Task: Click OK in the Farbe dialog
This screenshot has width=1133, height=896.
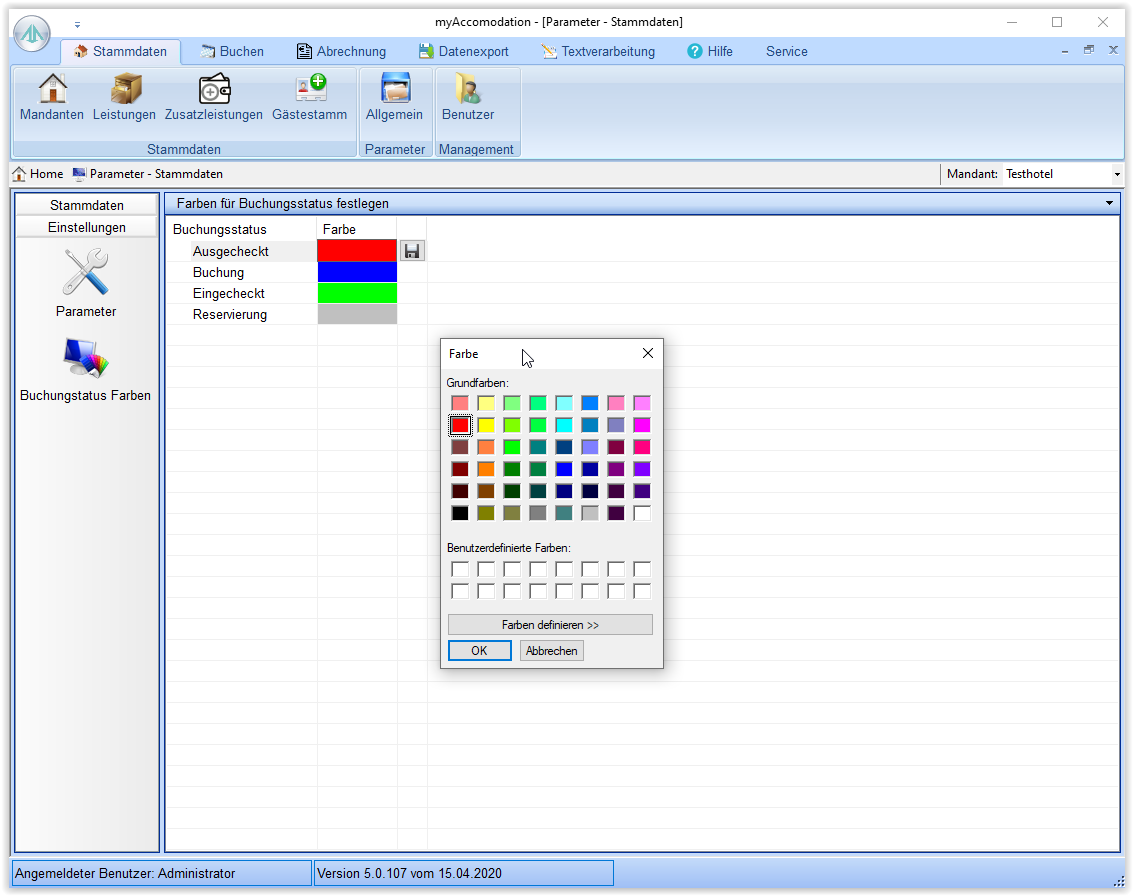Action: point(479,651)
